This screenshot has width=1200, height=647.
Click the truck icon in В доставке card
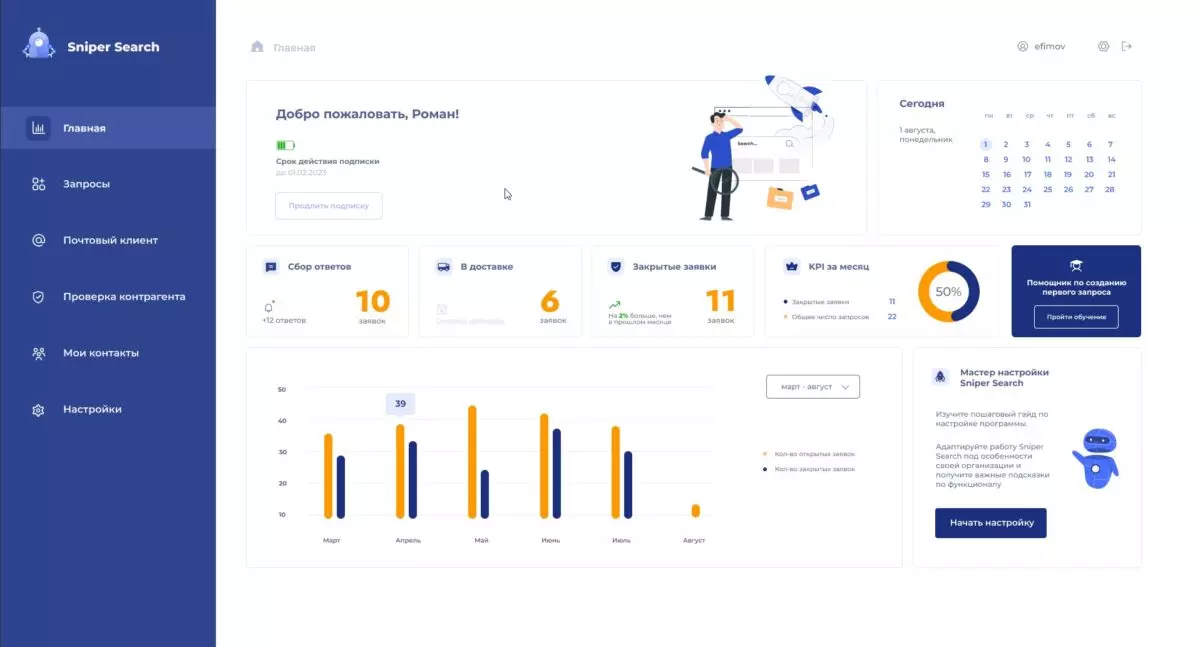point(444,267)
